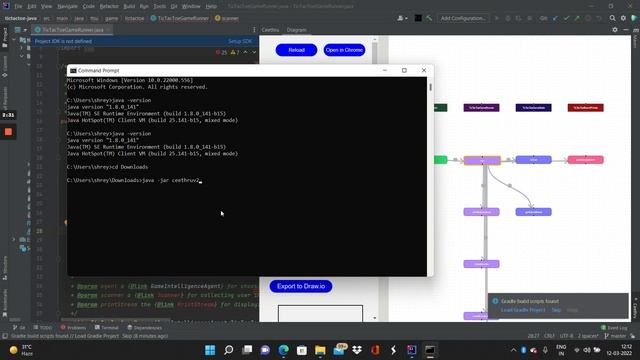Open the TODO tool window tab

(x=43, y=327)
